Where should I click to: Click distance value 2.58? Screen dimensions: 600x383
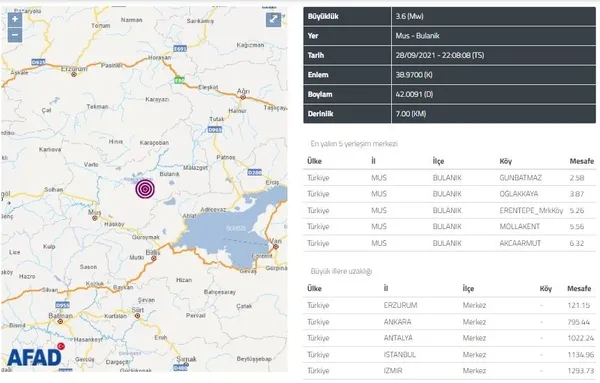click(577, 178)
